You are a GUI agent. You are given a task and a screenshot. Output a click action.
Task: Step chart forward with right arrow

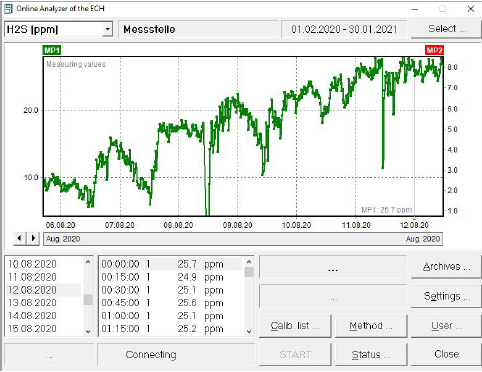coord(33,238)
